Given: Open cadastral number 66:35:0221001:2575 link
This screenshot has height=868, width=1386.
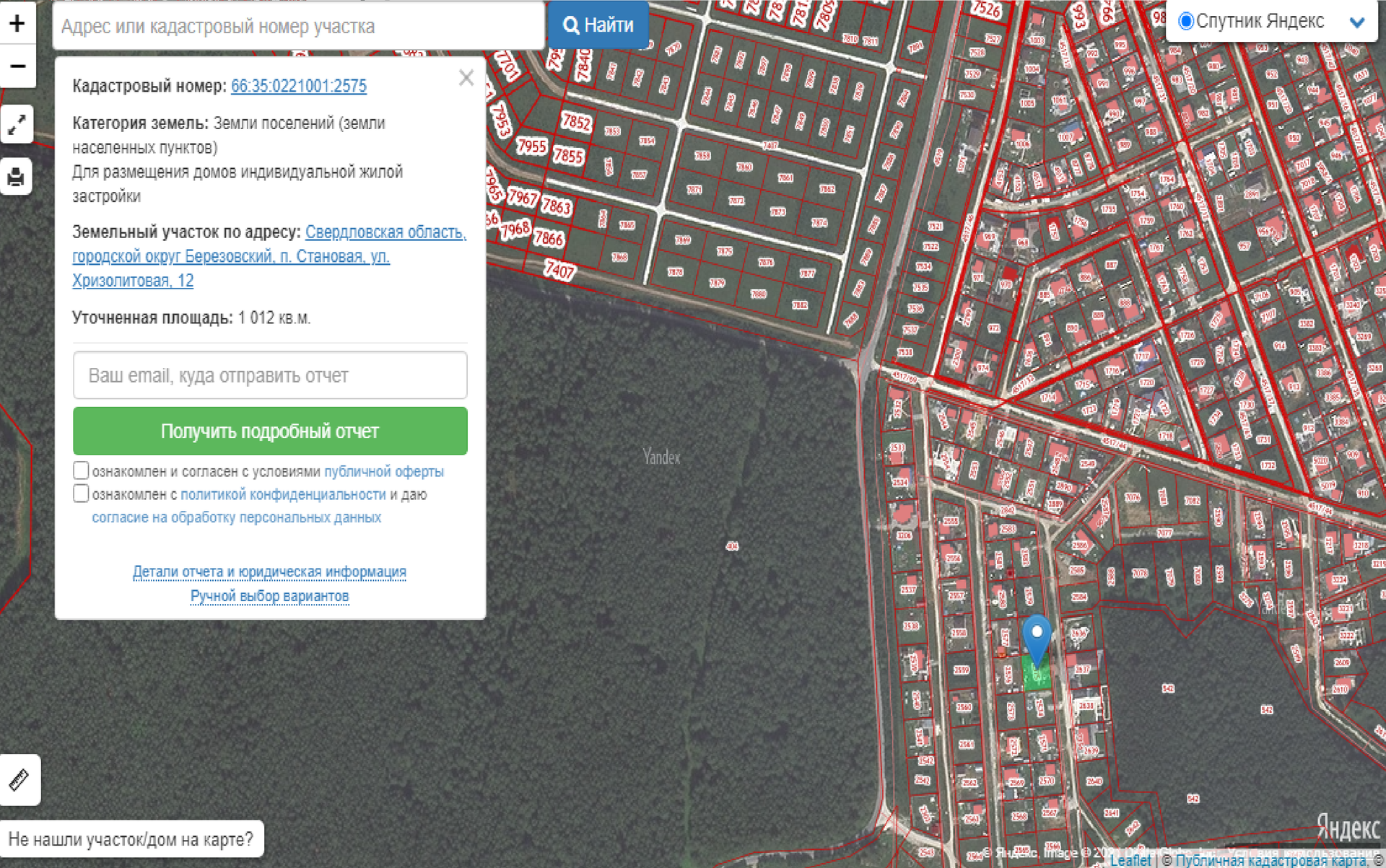Looking at the screenshot, I should point(298,86).
